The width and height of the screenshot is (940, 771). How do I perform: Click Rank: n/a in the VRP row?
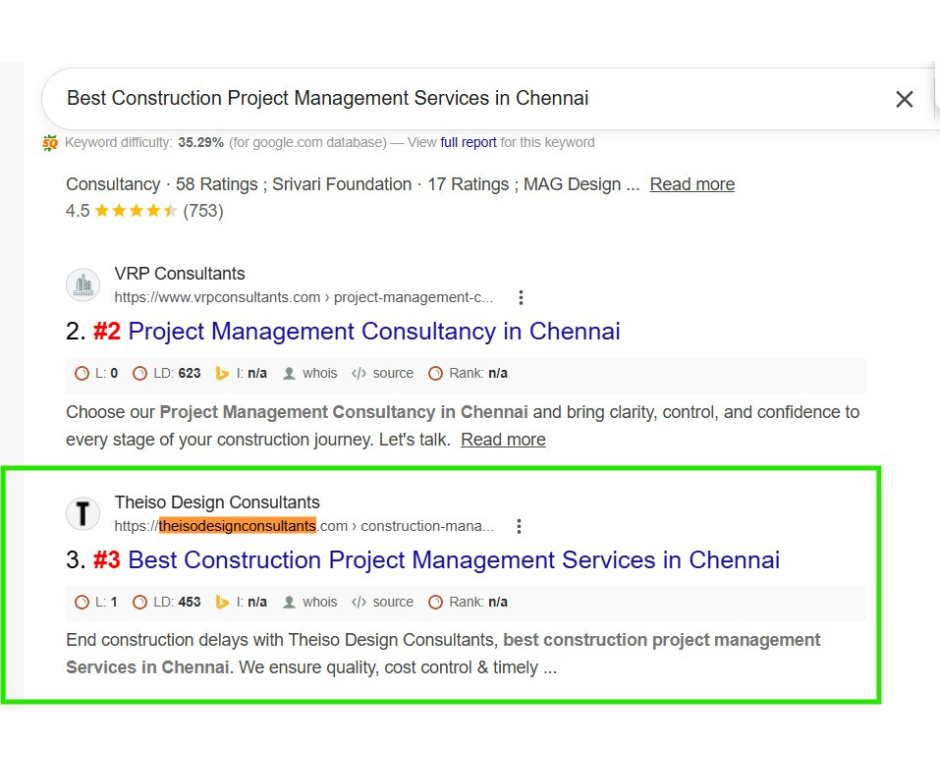coord(468,374)
